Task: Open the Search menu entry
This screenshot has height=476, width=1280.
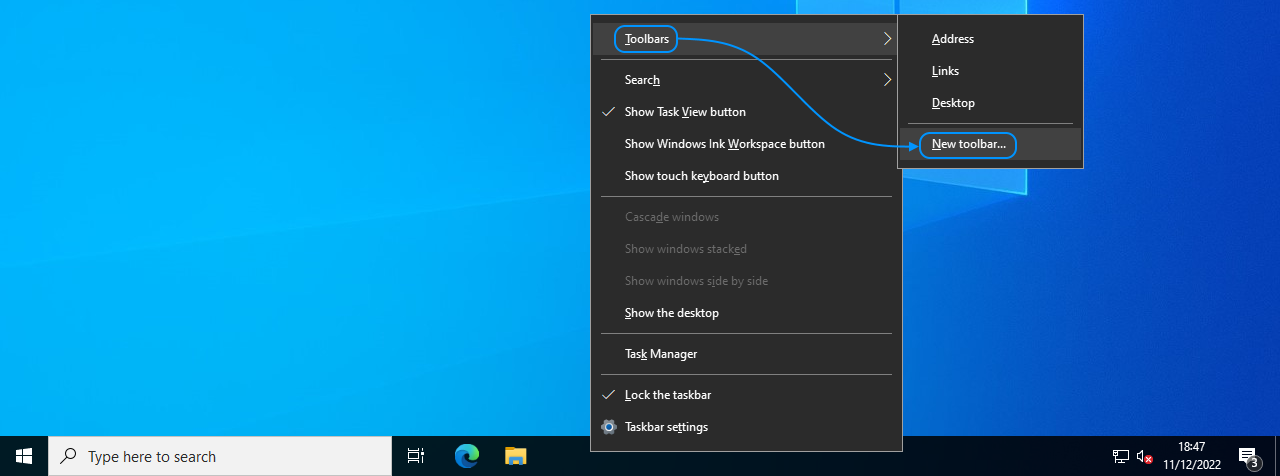Action: pos(746,80)
